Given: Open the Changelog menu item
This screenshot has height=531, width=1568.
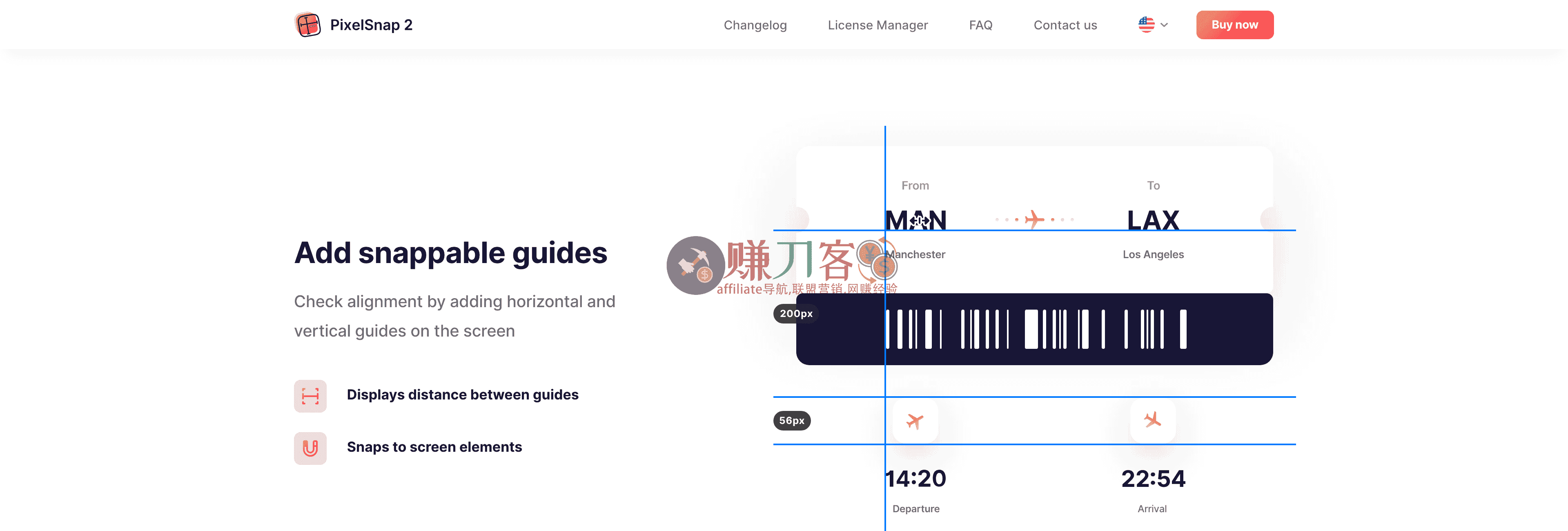Looking at the screenshot, I should tap(755, 25).
